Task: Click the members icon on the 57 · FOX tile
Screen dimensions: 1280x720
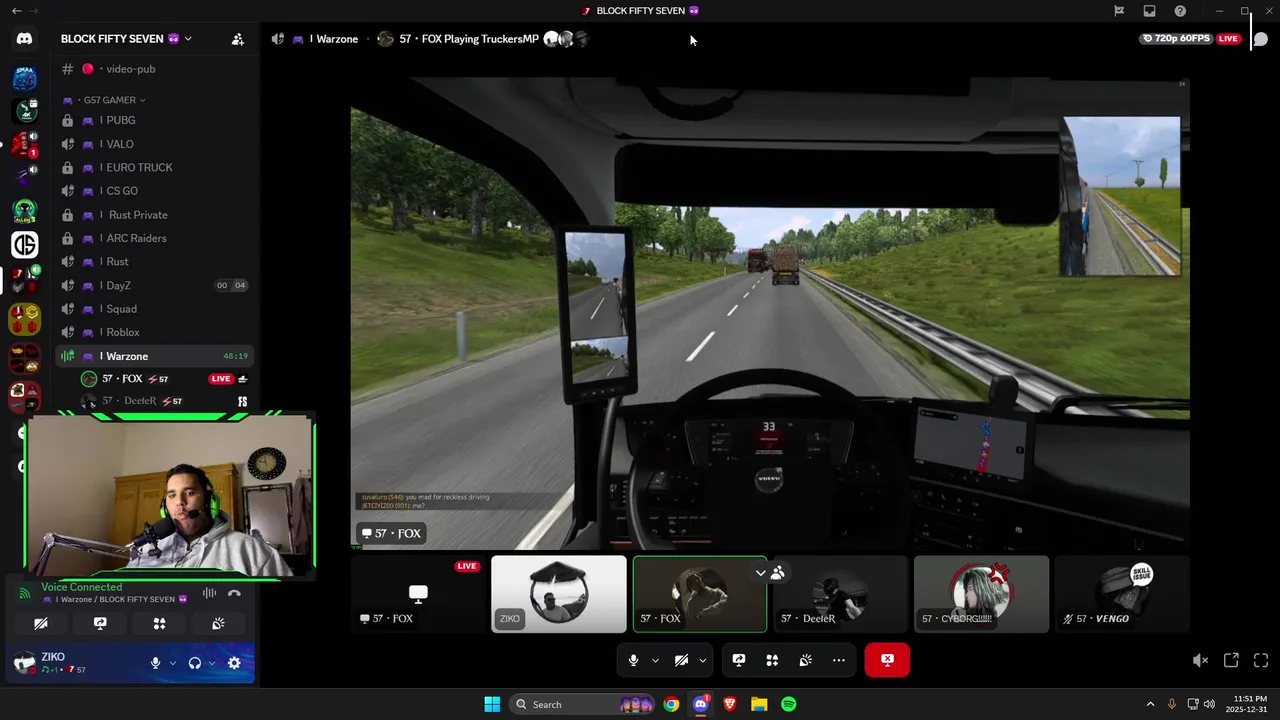Action: 777,573
